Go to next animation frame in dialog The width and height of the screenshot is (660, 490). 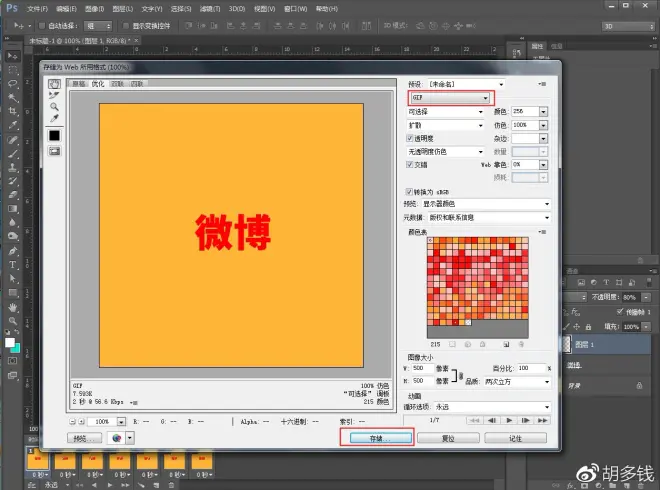525,420
